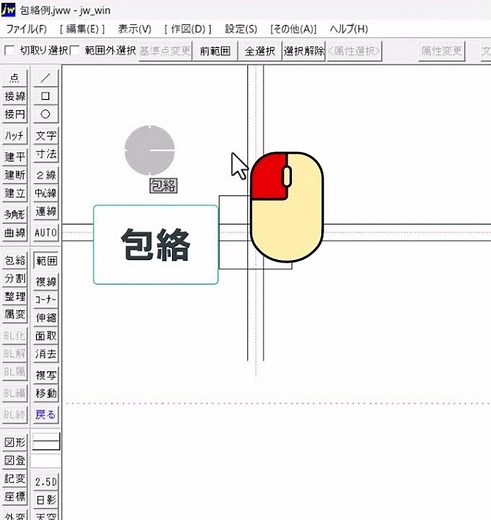Click the 戻る undo button

pos(46,415)
